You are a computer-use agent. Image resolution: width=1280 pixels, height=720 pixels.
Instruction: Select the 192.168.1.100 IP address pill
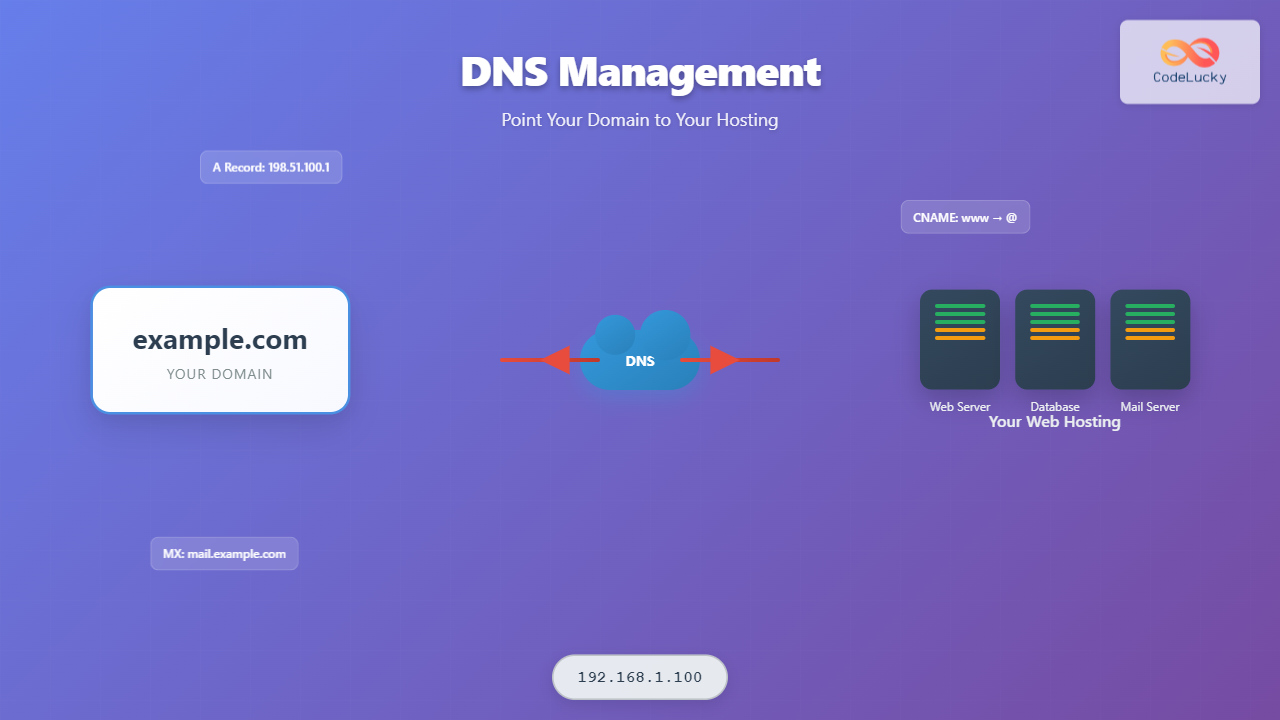click(x=640, y=677)
